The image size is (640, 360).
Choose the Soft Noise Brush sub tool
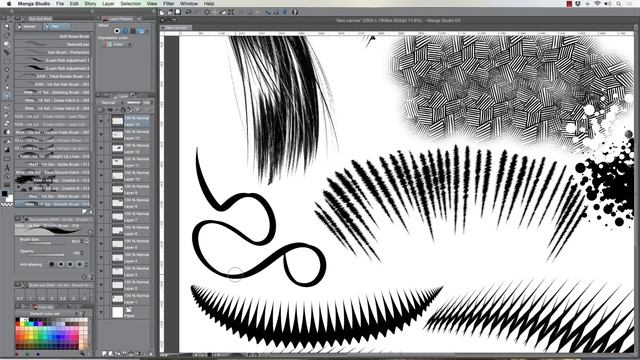pyautogui.click(x=52, y=36)
